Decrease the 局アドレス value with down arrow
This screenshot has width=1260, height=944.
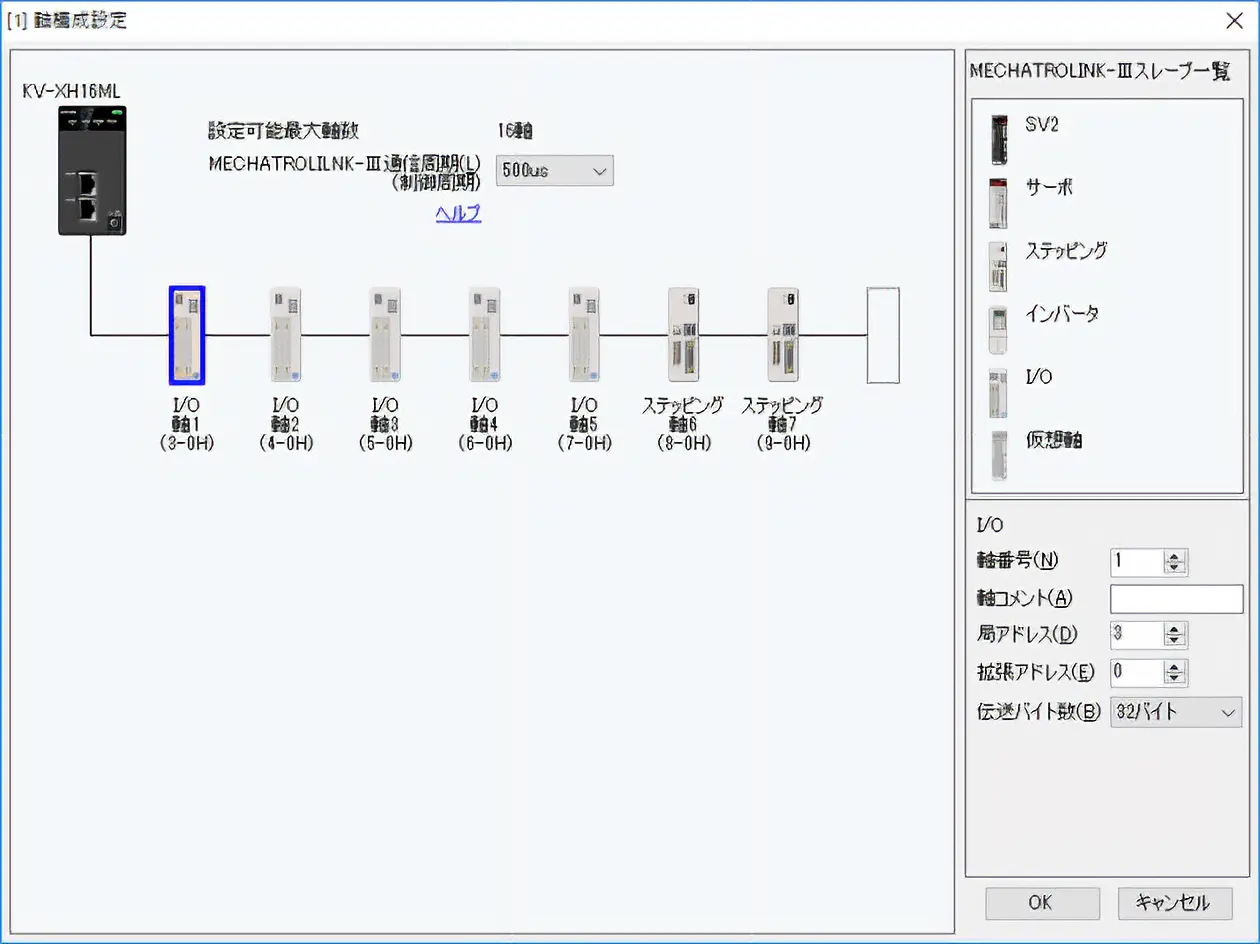click(1175, 640)
